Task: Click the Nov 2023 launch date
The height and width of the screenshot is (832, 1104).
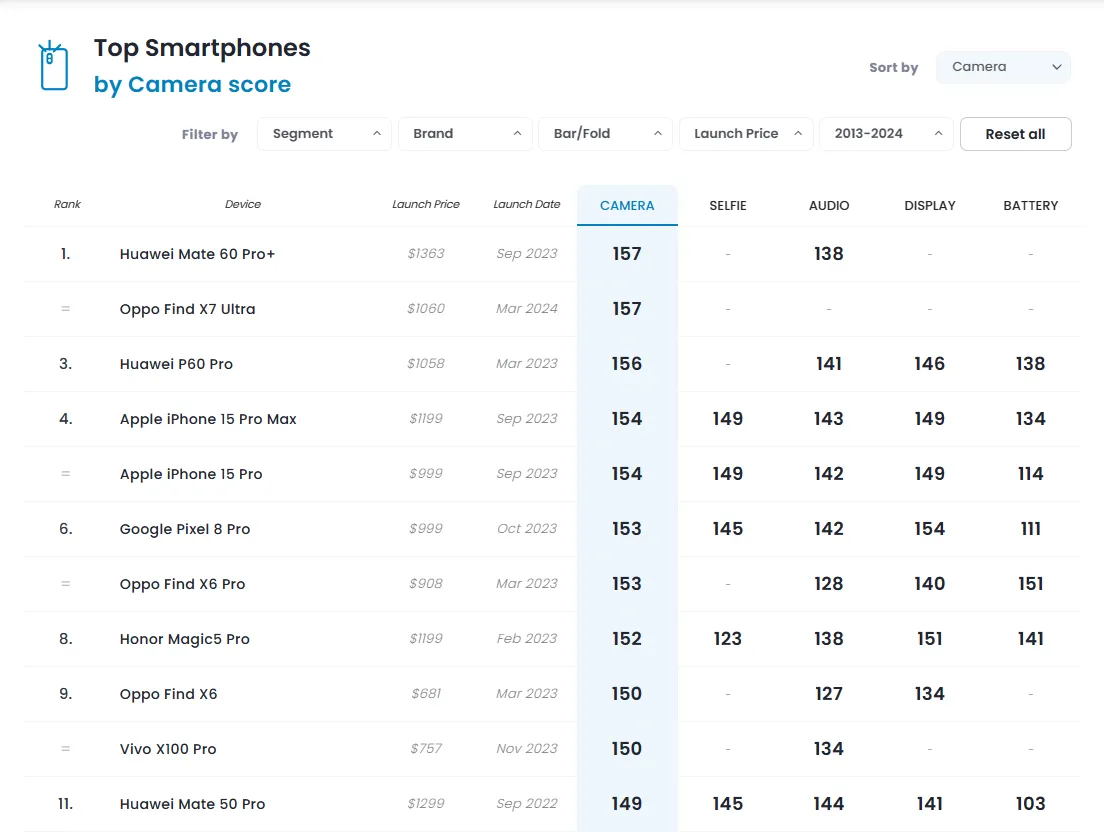Action: 527,748
